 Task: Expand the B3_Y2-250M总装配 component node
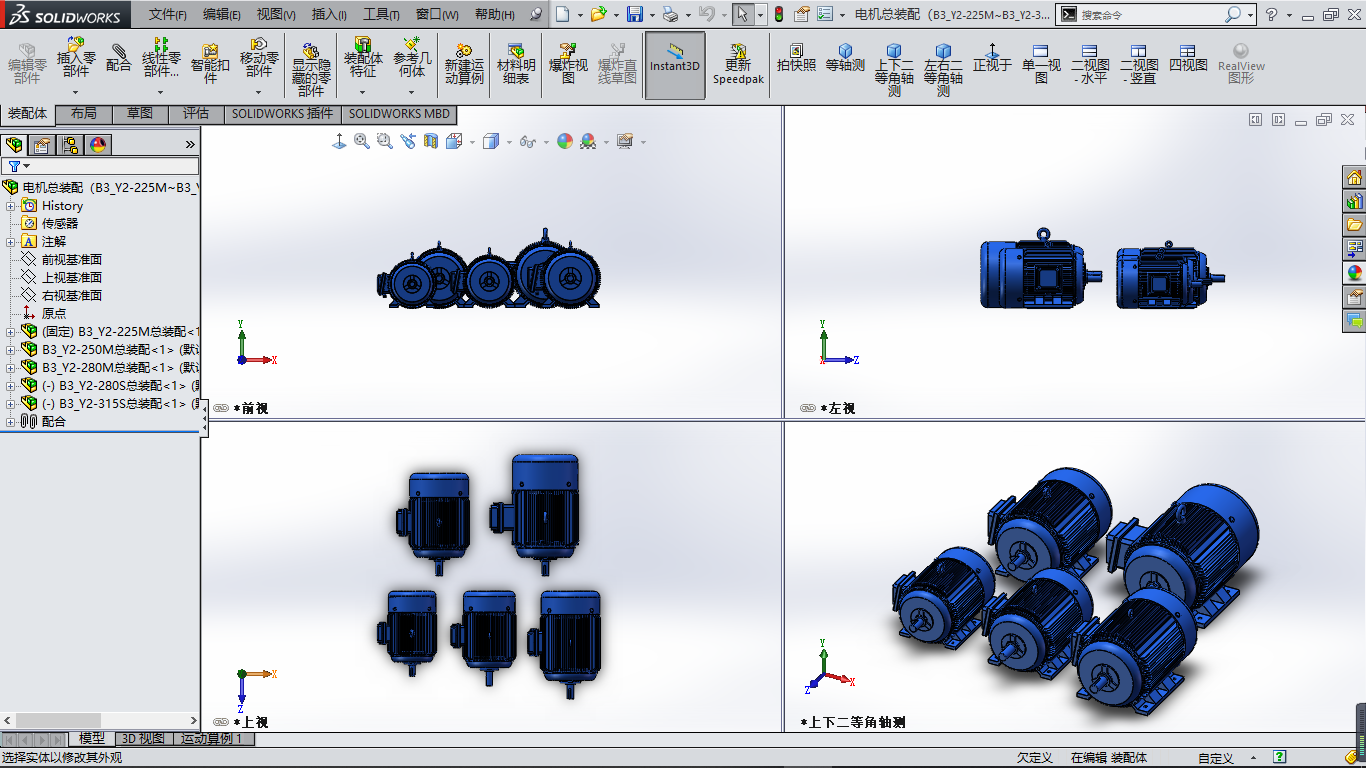coord(11,350)
